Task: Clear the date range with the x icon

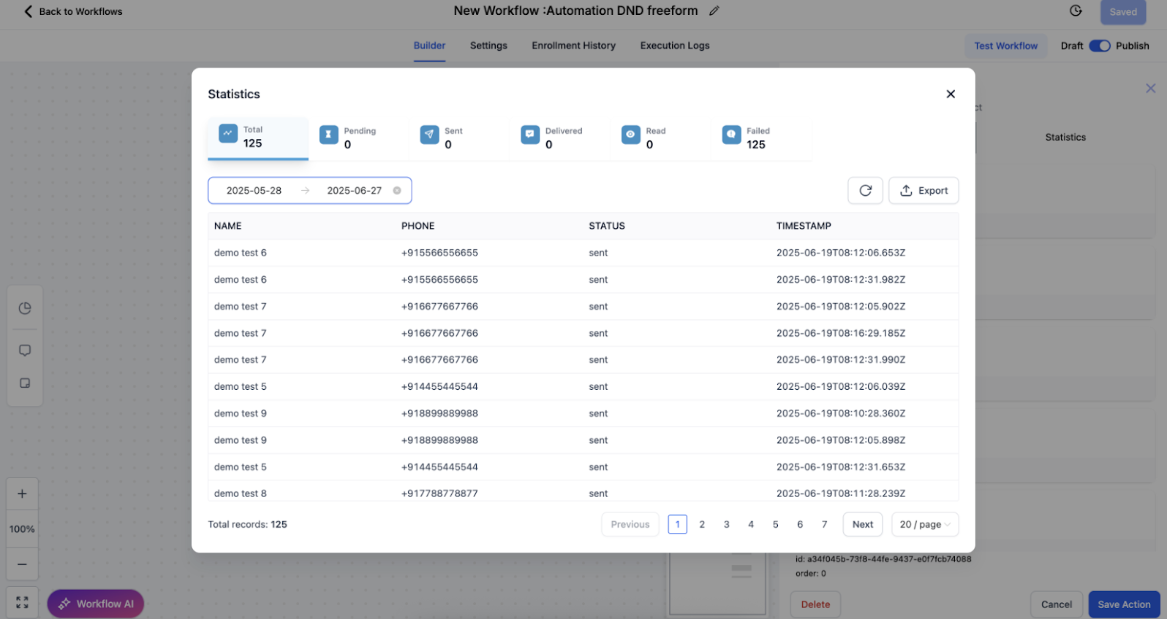Action: (397, 191)
